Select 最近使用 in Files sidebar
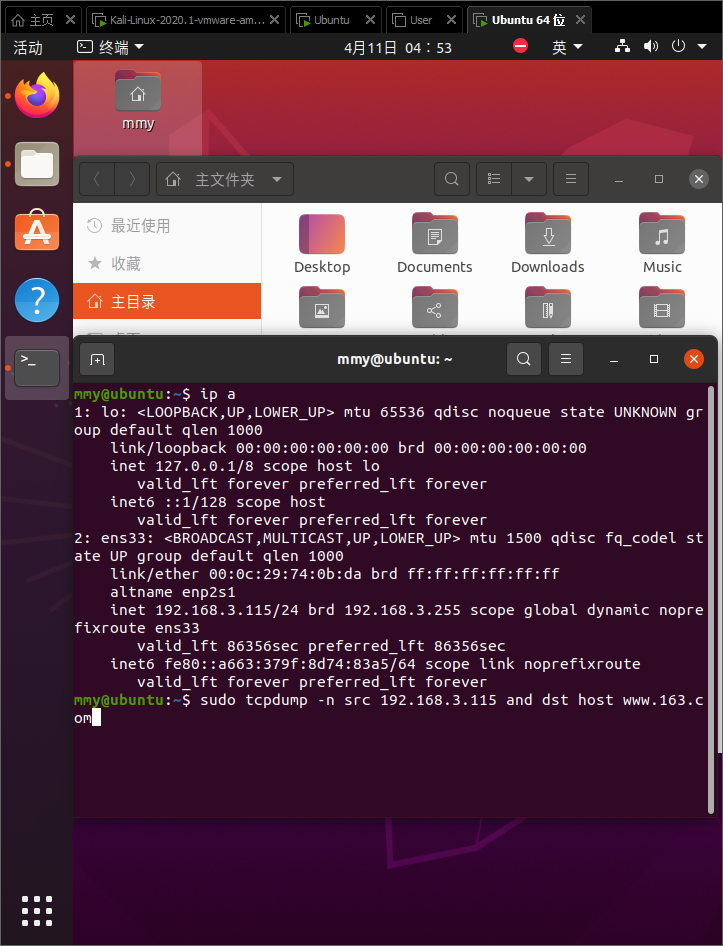 pyautogui.click(x=167, y=226)
